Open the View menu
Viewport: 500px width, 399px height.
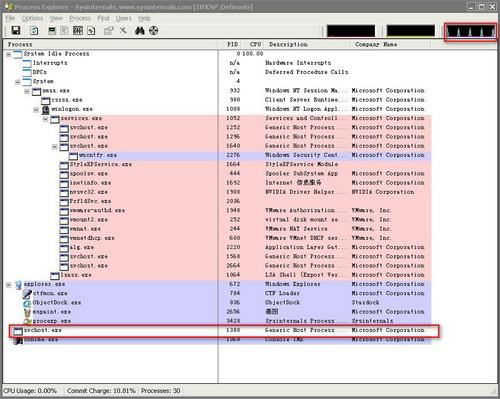click(x=56, y=18)
